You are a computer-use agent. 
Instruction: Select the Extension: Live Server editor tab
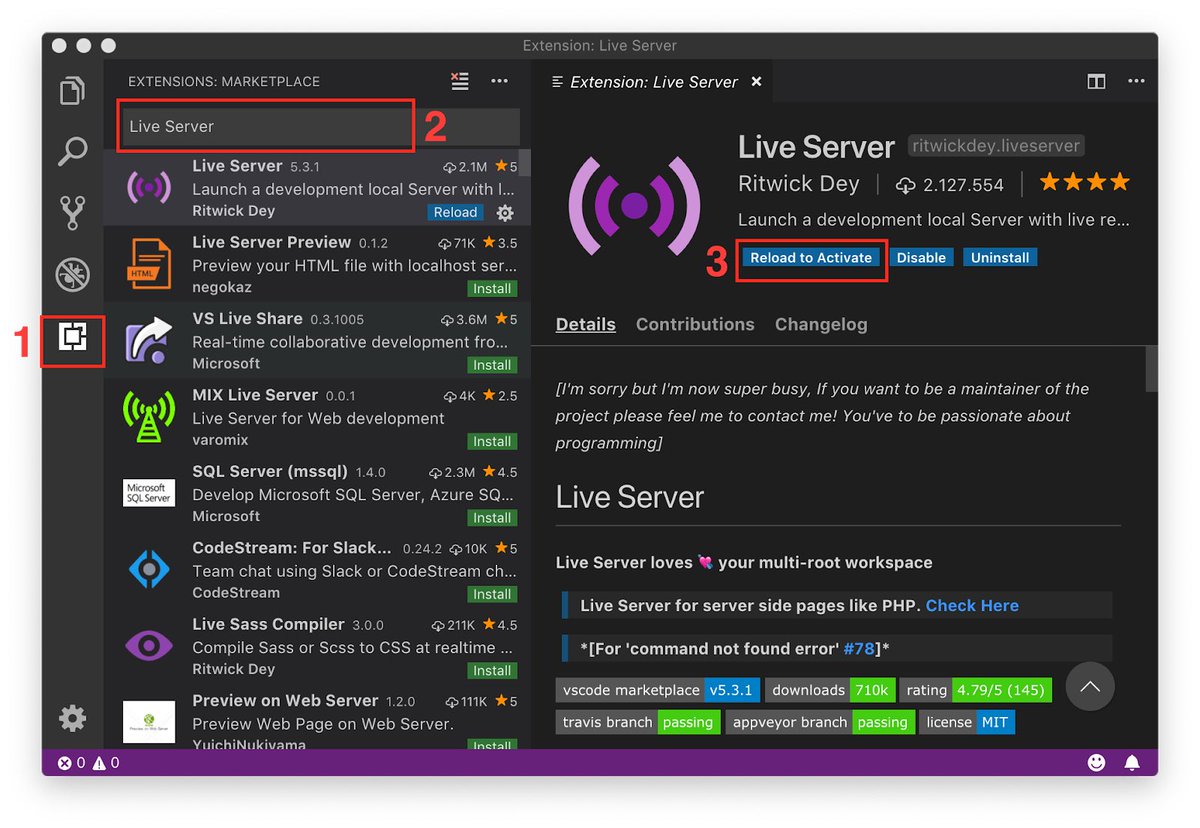[654, 82]
